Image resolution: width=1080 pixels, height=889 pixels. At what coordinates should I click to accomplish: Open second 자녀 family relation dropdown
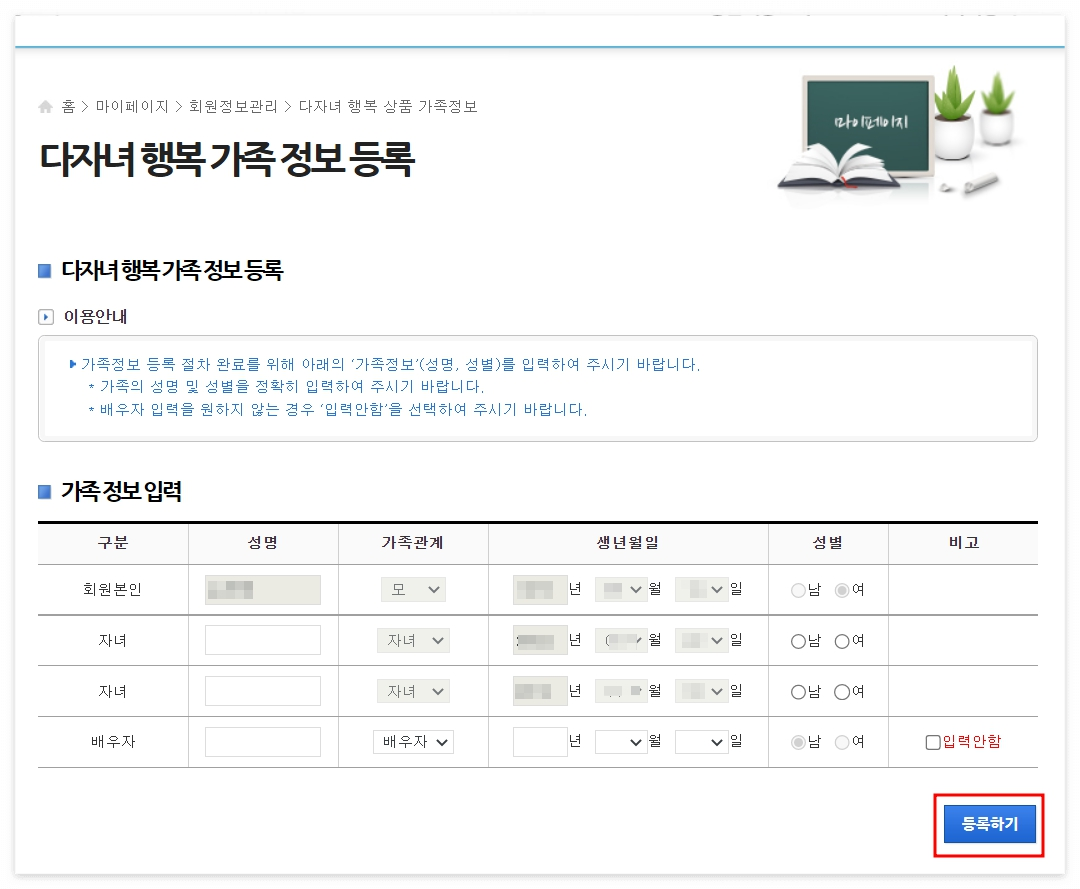coord(413,691)
